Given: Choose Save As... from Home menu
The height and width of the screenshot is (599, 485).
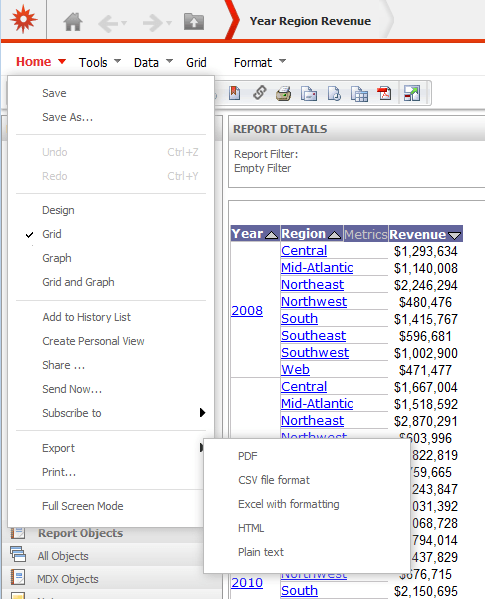Looking at the screenshot, I should click(68, 117).
